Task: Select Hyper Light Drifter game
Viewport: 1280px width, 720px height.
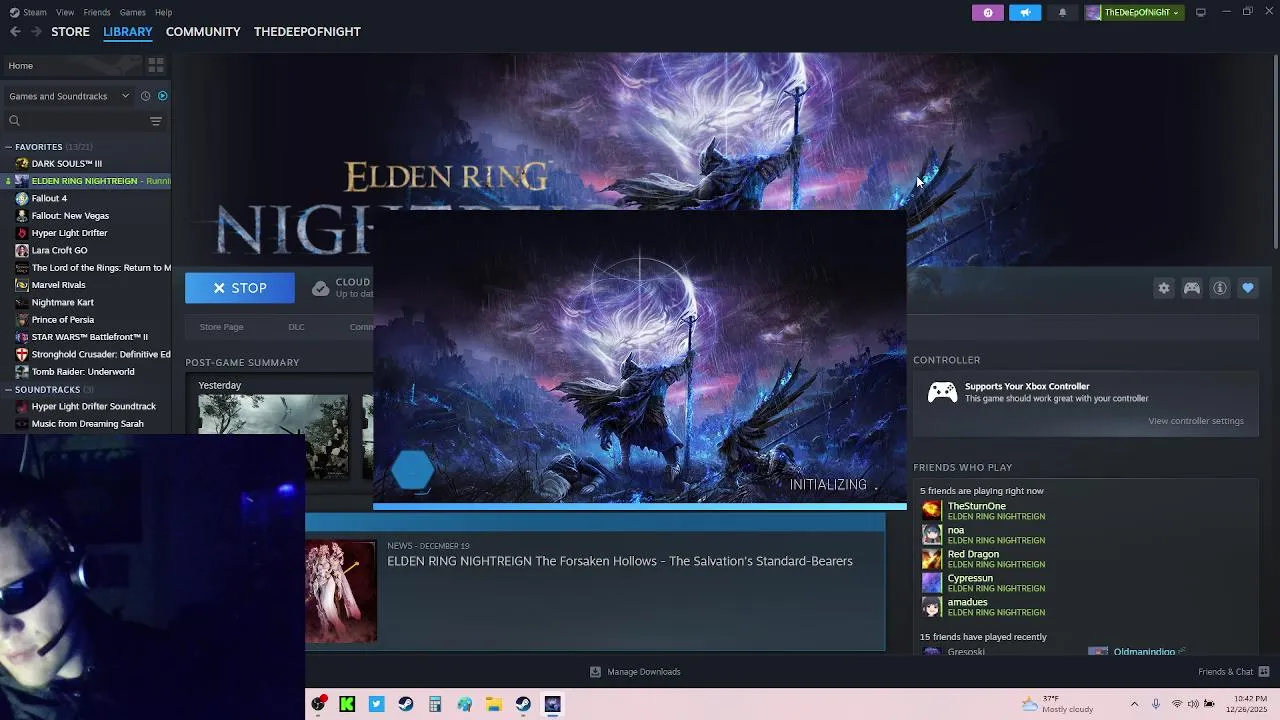Action: pos(69,233)
